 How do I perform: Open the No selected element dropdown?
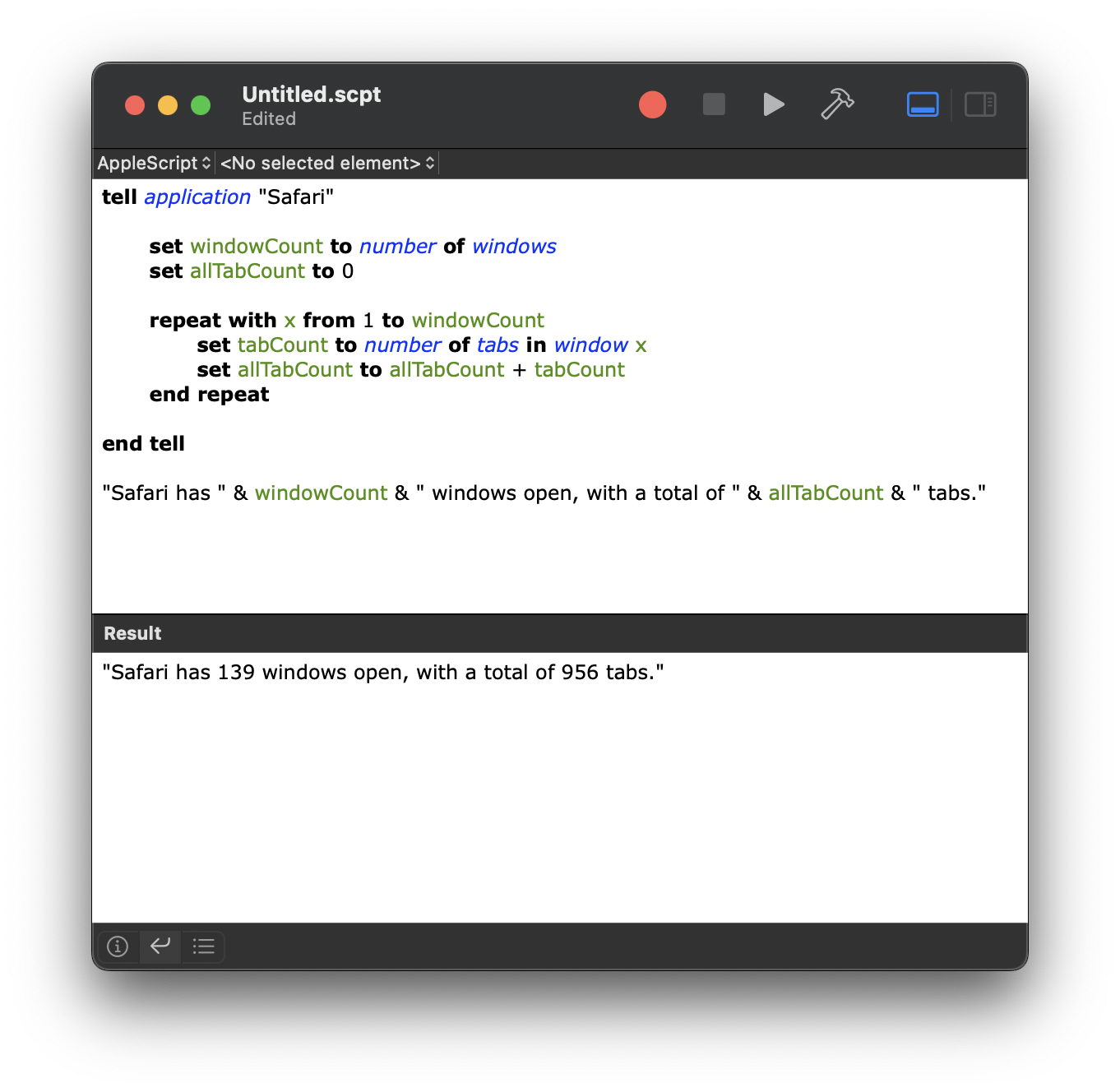327,163
